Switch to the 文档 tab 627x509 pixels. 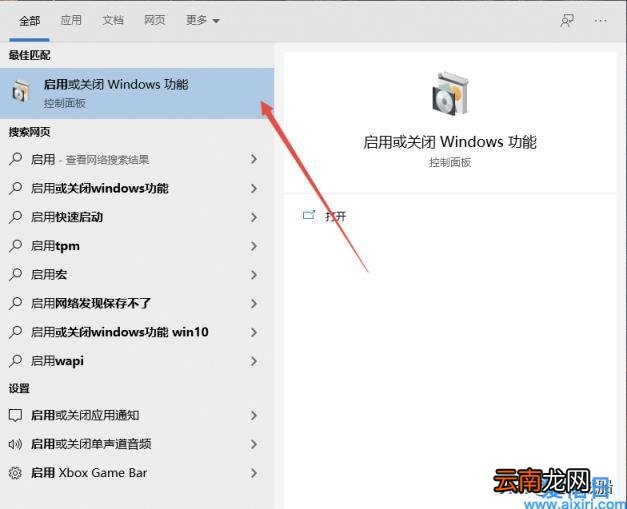pyautogui.click(x=113, y=20)
